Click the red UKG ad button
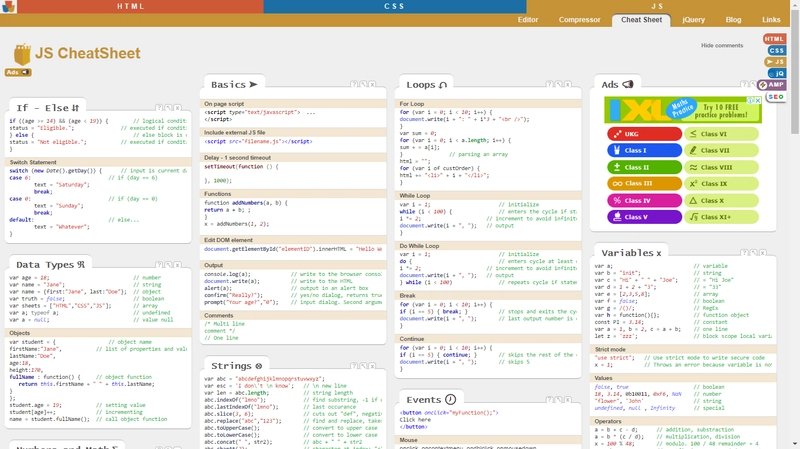The width and height of the screenshot is (800, 449). (x=644, y=134)
